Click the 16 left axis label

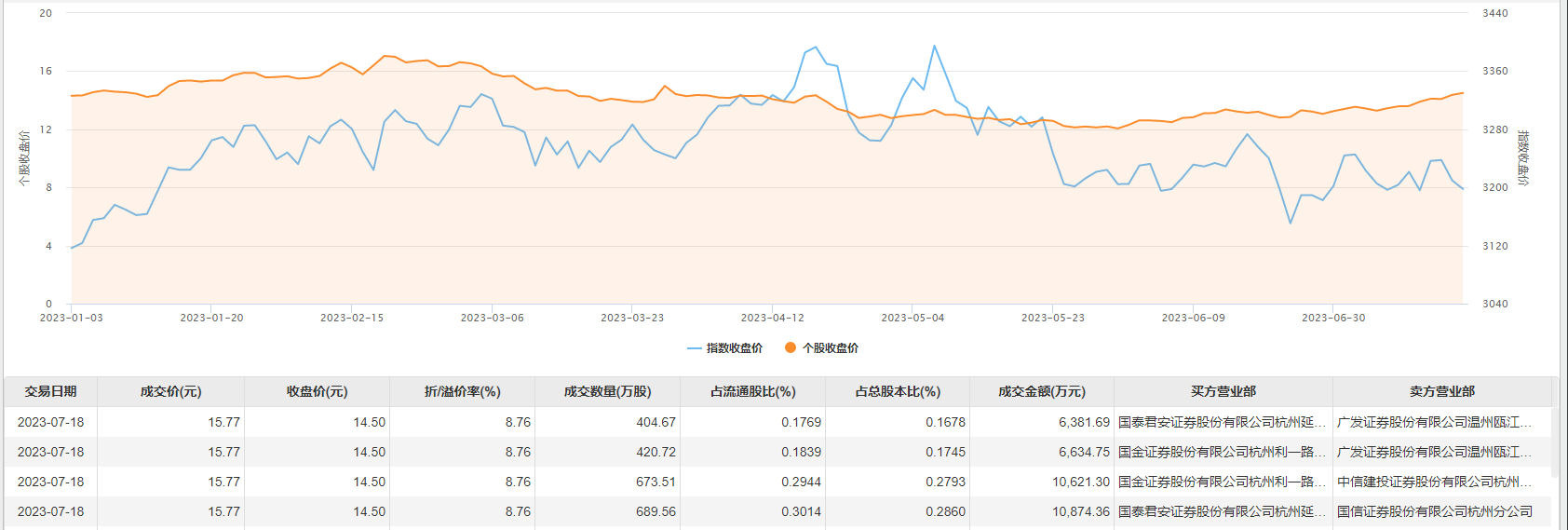pyautogui.click(x=46, y=71)
